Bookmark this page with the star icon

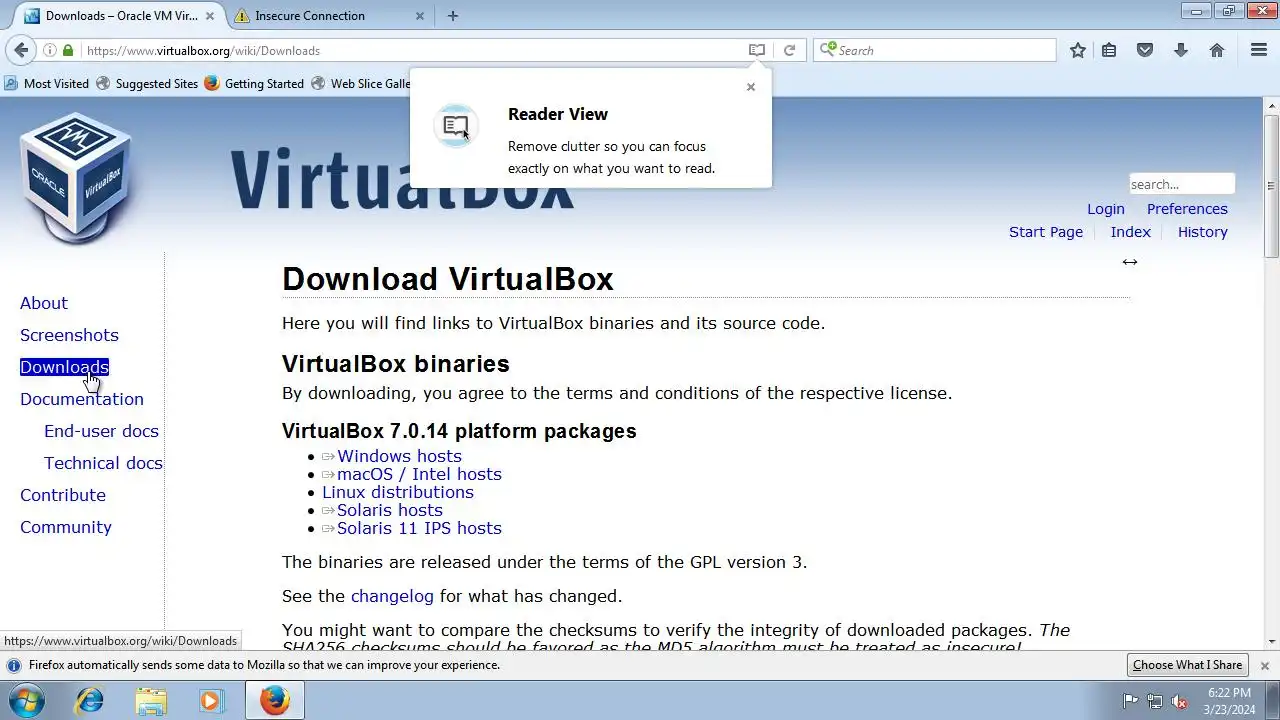pyautogui.click(x=1078, y=50)
